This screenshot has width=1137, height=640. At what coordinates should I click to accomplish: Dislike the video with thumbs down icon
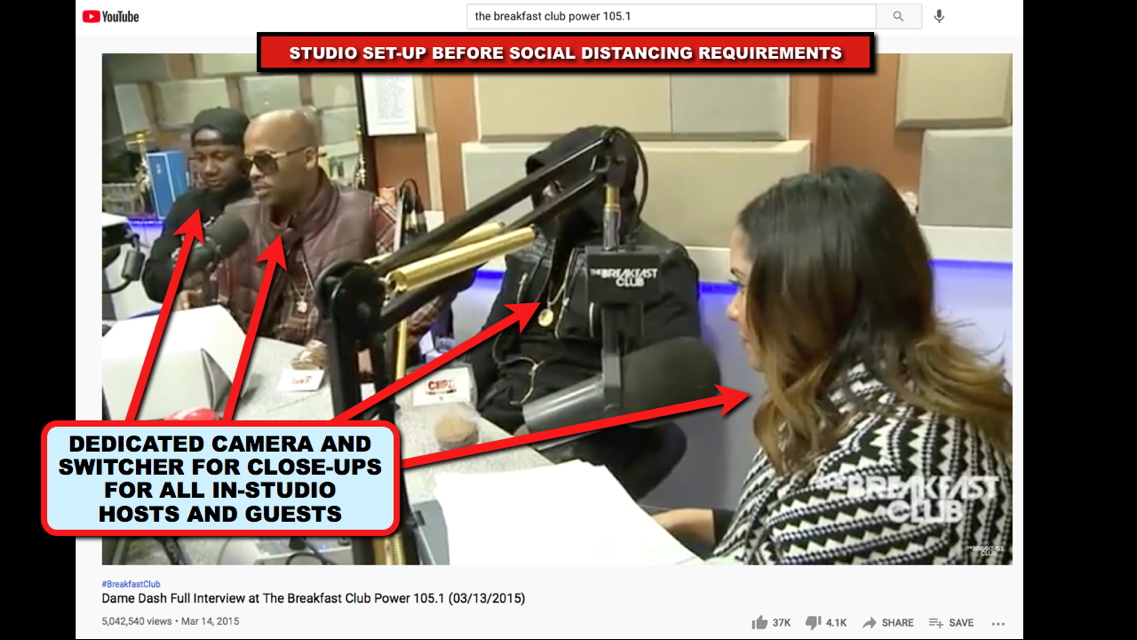(x=813, y=623)
